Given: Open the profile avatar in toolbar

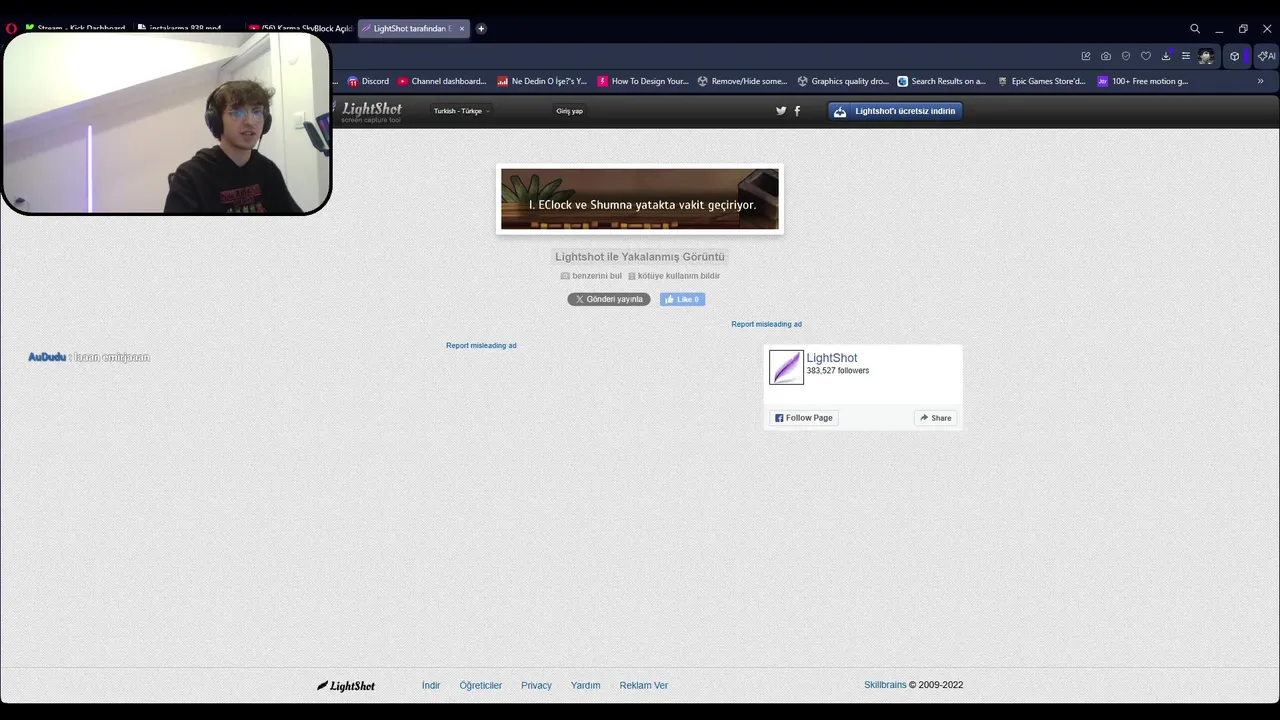Looking at the screenshot, I should [1206, 56].
